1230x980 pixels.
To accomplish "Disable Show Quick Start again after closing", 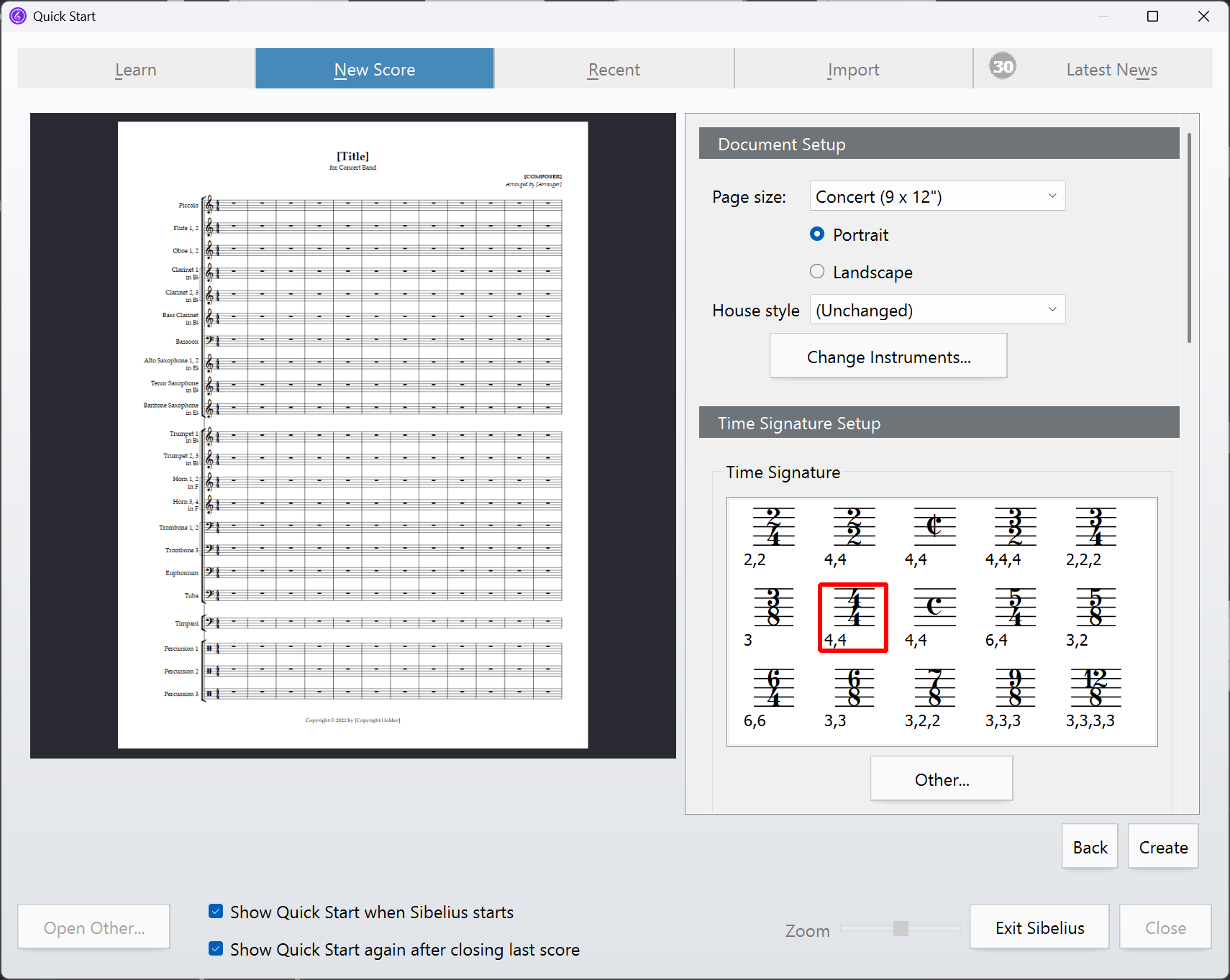I will pyautogui.click(x=216, y=949).
